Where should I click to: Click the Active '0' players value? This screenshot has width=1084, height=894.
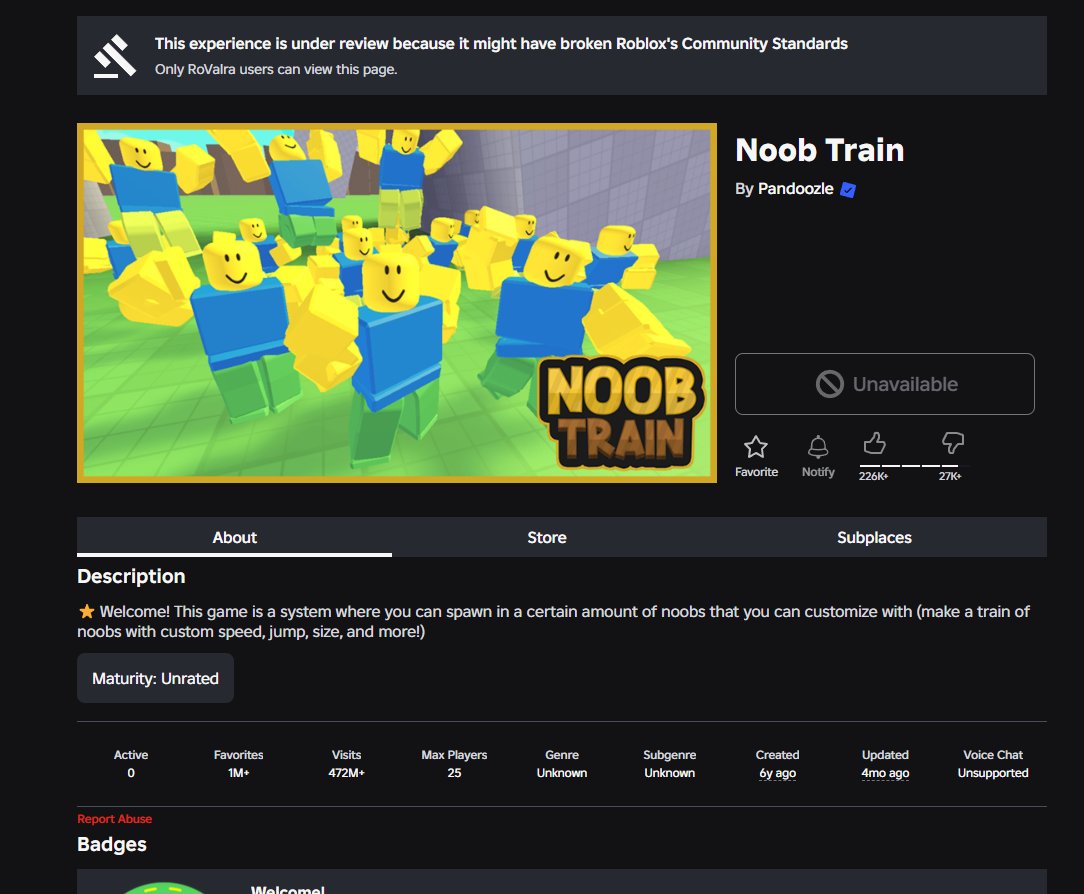click(131, 773)
